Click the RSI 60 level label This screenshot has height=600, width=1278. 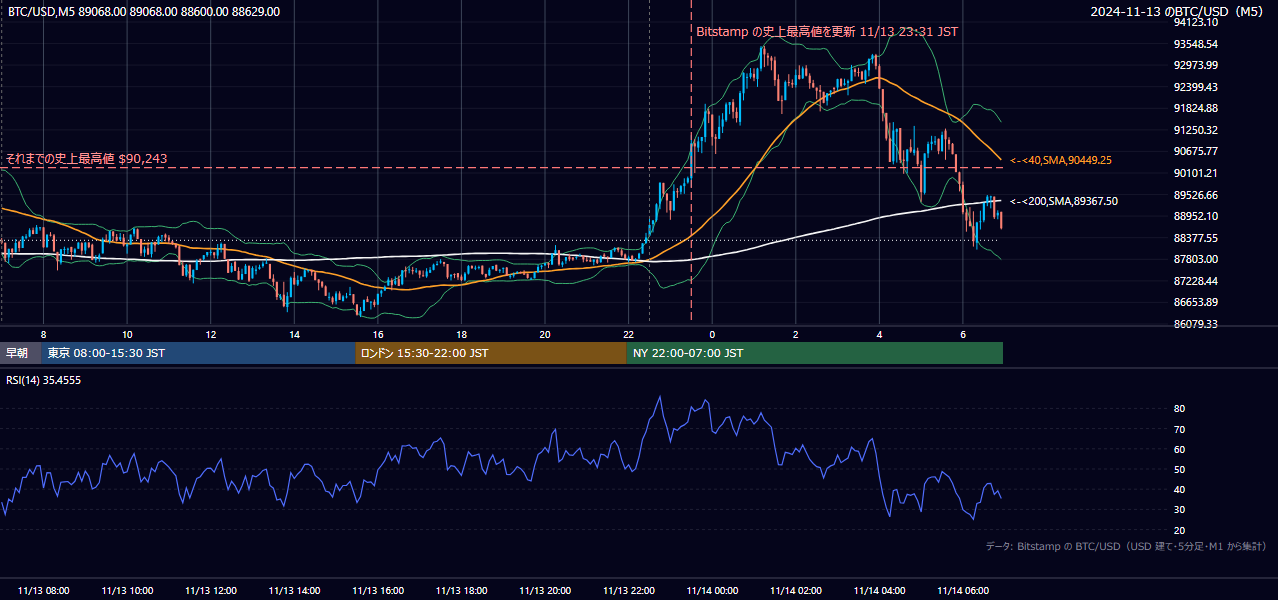1180,449
